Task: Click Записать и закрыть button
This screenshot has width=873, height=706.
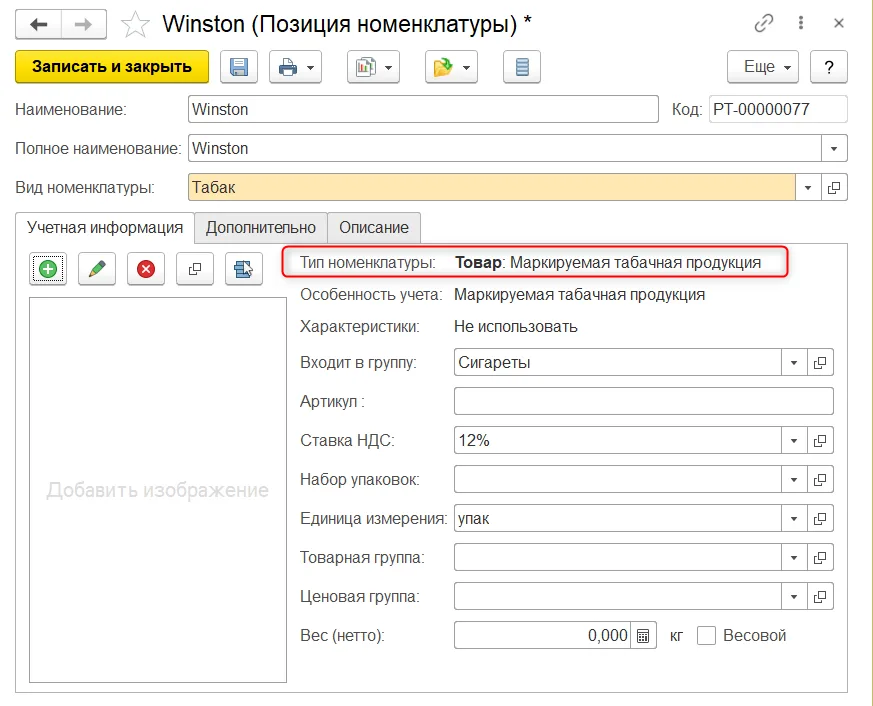Action: [112, 67]
